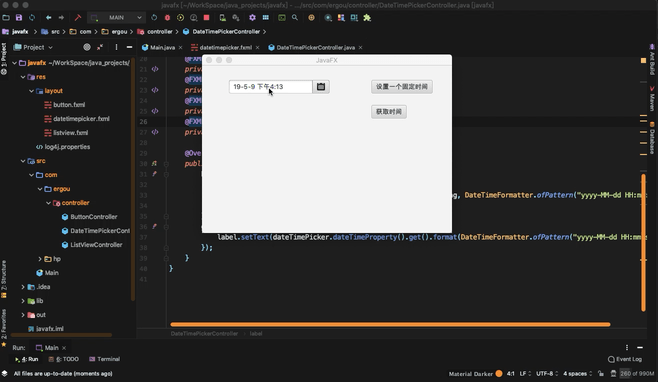Click the Run with Coverage icon
Screen dimensions: 658x382
tap(180, 18)
